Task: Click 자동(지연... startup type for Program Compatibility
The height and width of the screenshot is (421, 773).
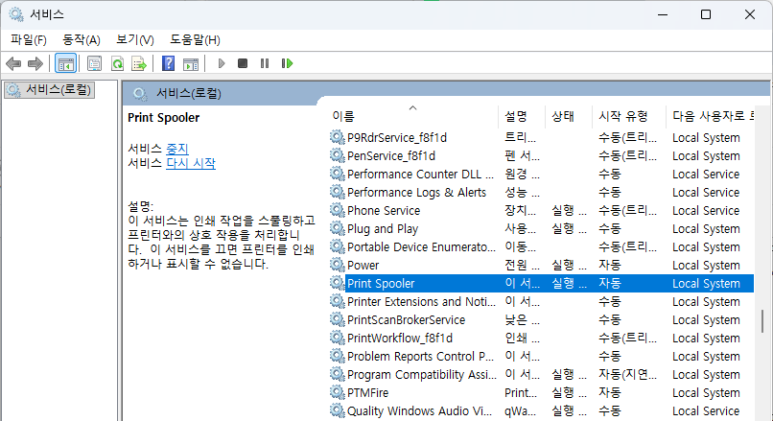Action: [x=628, y=375]
